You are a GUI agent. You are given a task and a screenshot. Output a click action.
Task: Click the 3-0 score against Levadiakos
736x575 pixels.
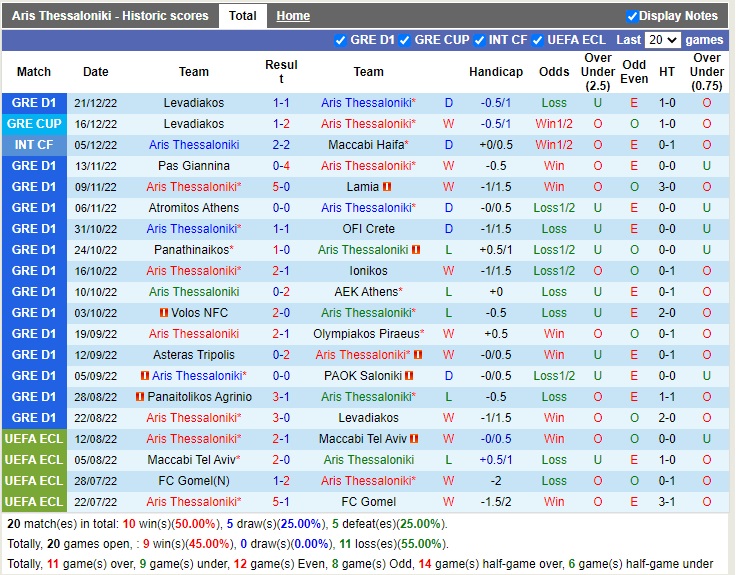tap(281, 418)
